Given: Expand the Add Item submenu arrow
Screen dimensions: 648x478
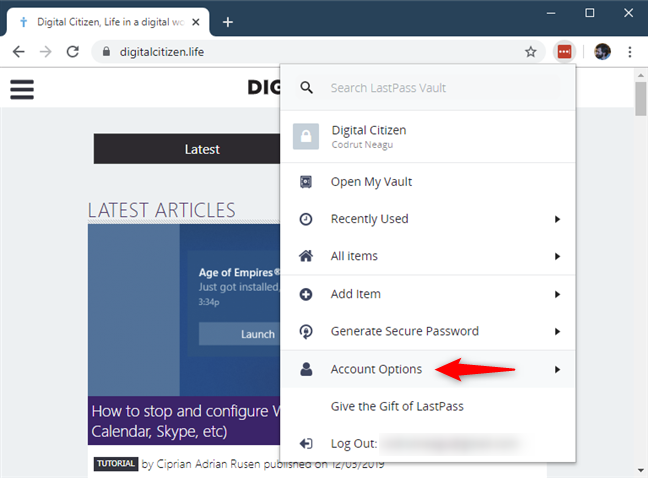Looking at the screenshot, I should [x=557, y=294].
